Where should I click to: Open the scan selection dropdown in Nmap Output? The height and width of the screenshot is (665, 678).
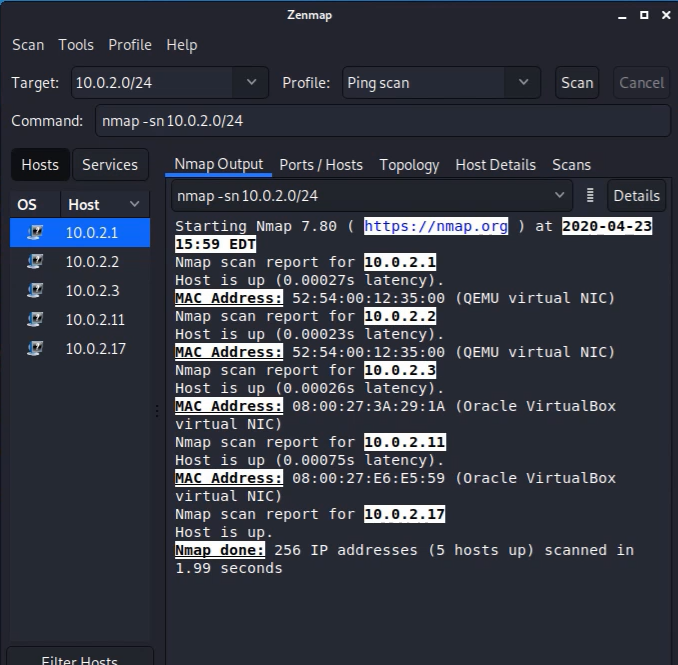pyautogui.click(x=372, y=196)
